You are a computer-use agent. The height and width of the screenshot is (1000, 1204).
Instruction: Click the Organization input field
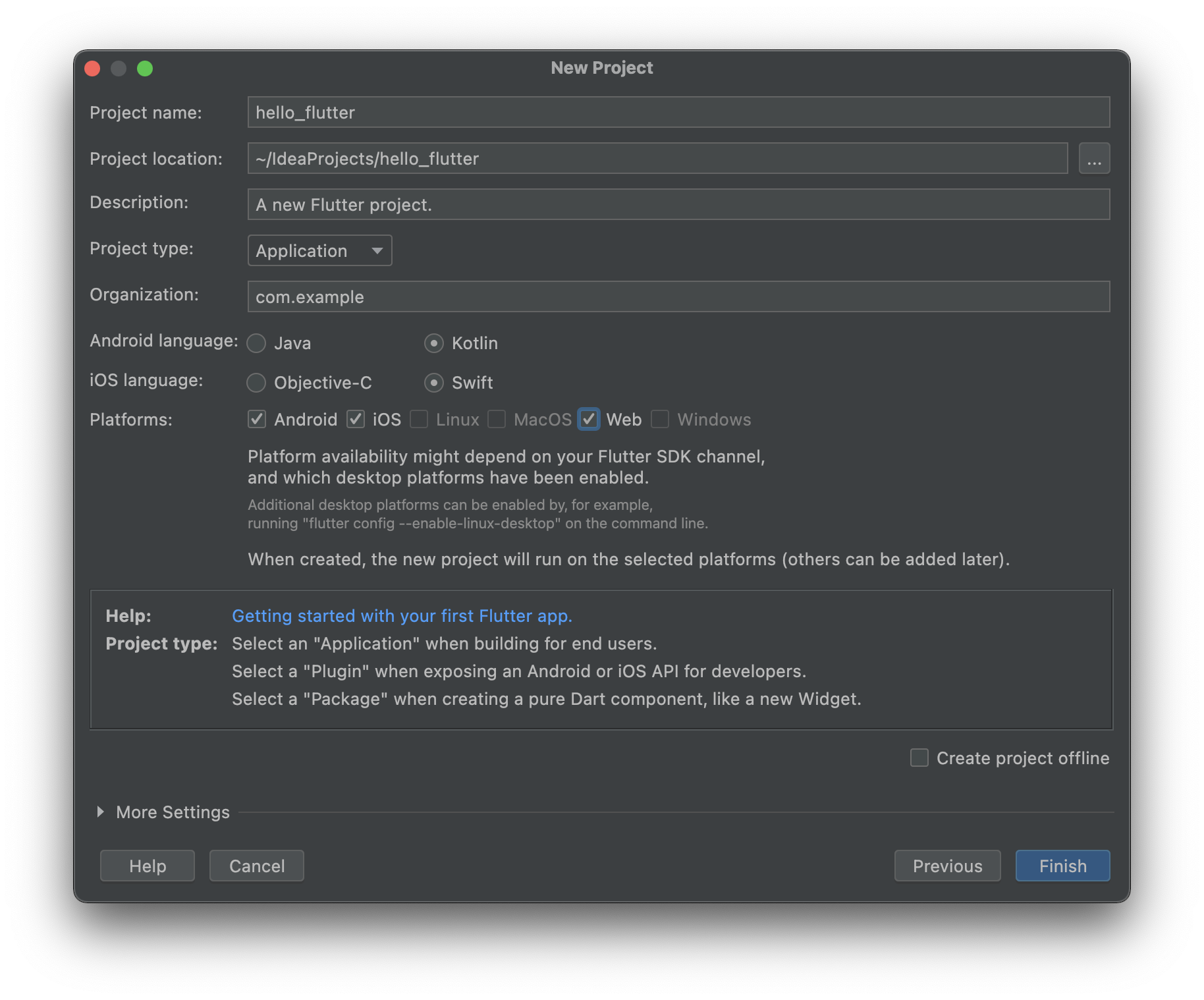(x=678, y=296)
